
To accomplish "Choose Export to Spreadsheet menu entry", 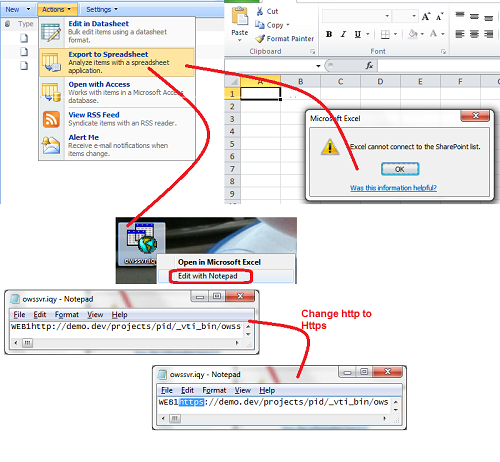I will pos(117,63).
